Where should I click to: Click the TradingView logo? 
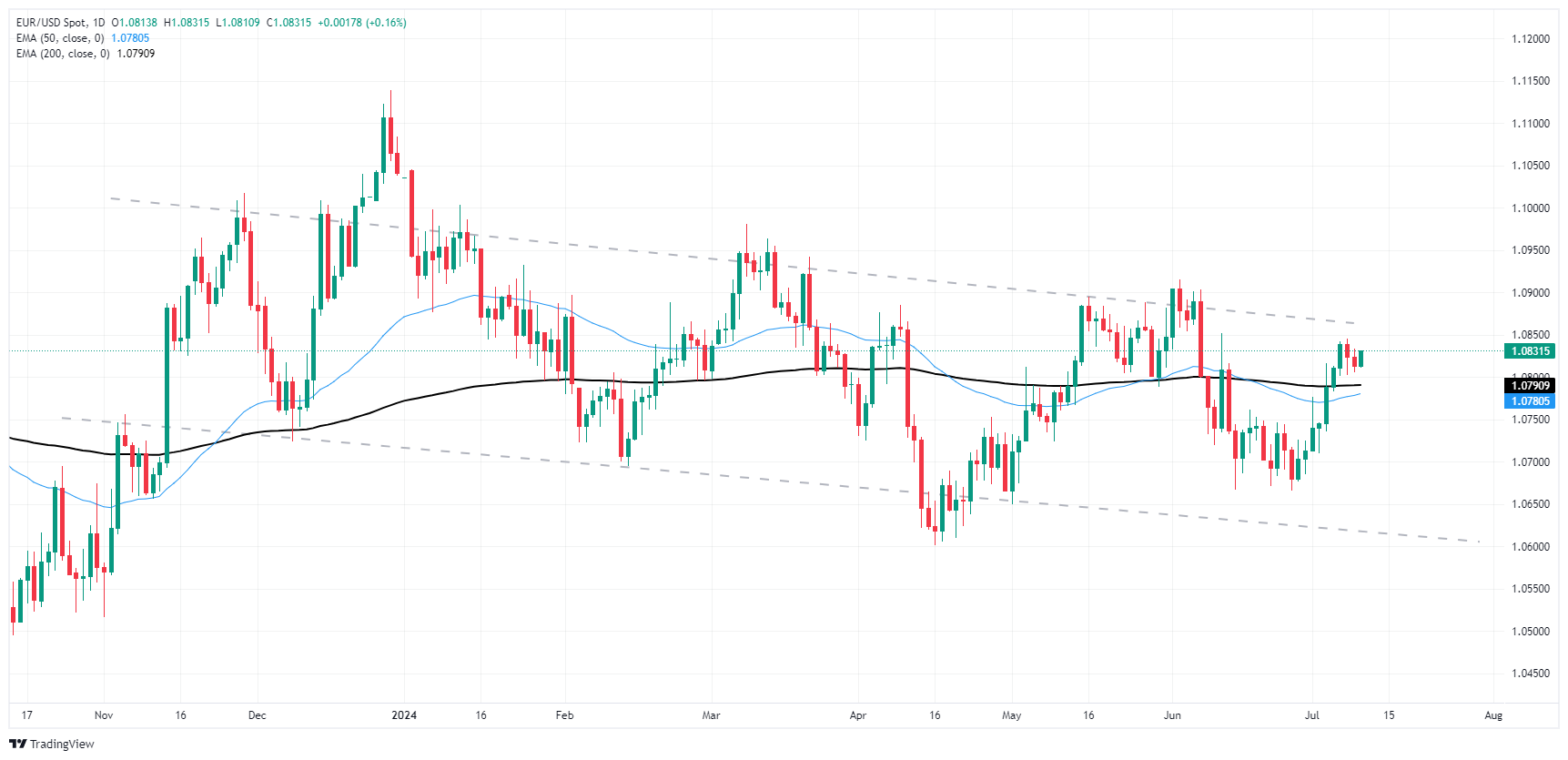click(52, 744)
